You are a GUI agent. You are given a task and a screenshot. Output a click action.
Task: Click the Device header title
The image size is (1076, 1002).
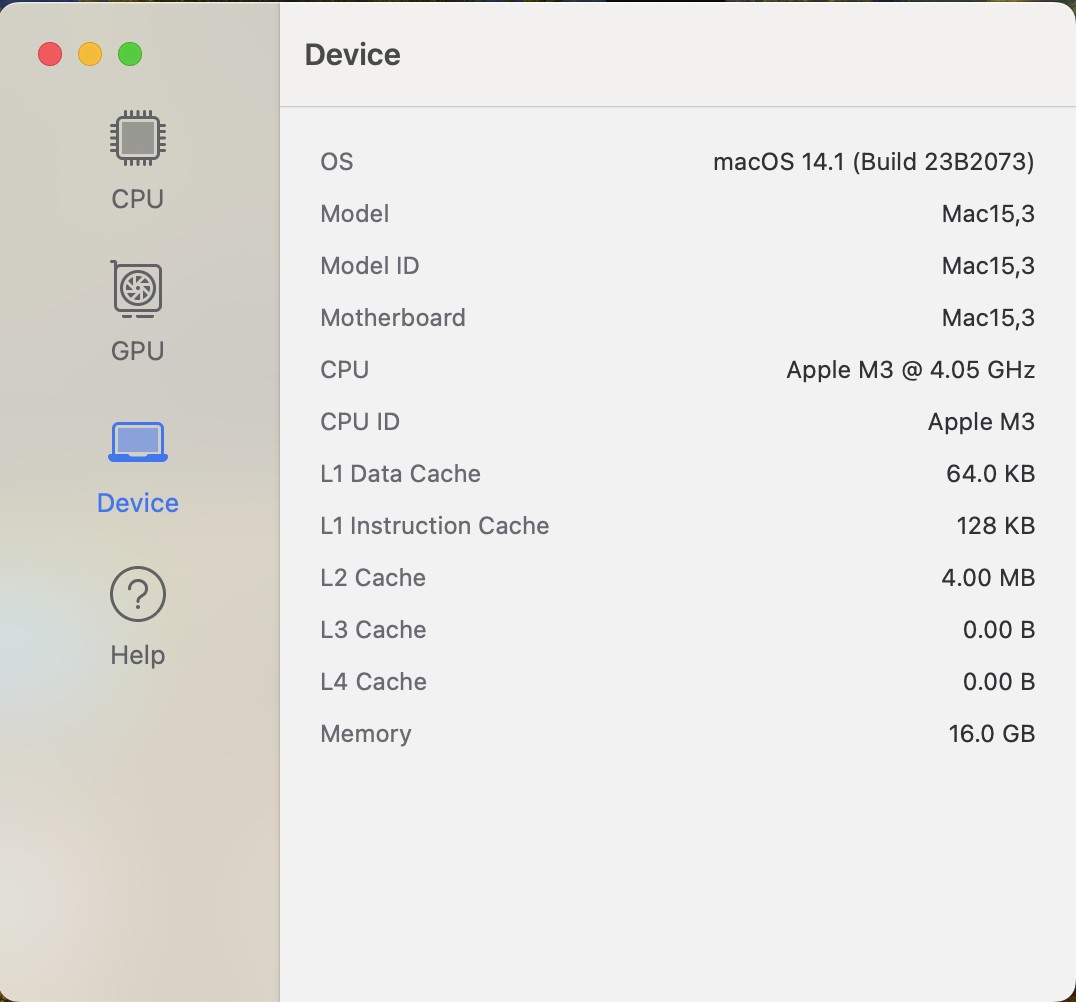[352, 55]
